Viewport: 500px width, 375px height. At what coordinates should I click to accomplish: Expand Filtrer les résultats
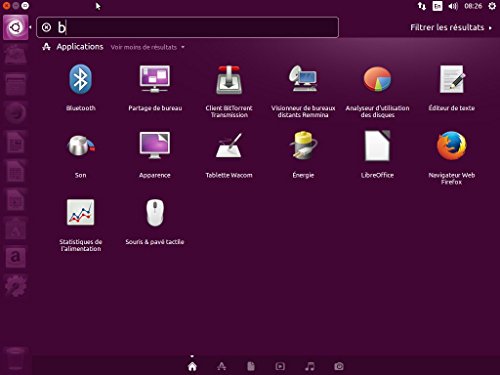tap(451, 27)
